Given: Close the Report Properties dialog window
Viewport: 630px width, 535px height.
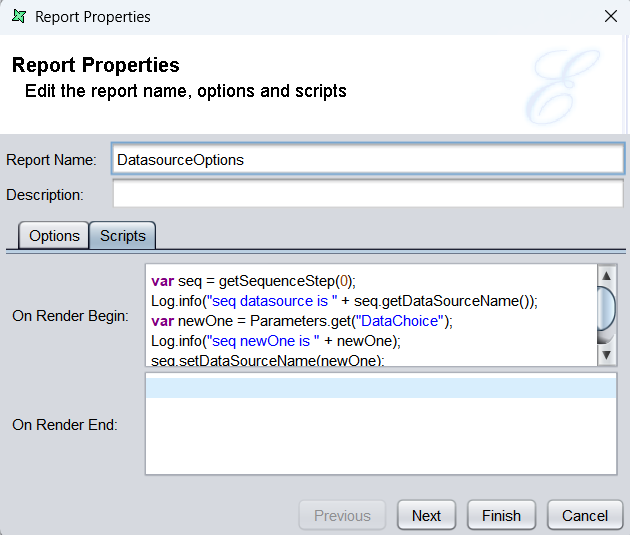Looking at the screenshot, I should click(x=611, y=16).
